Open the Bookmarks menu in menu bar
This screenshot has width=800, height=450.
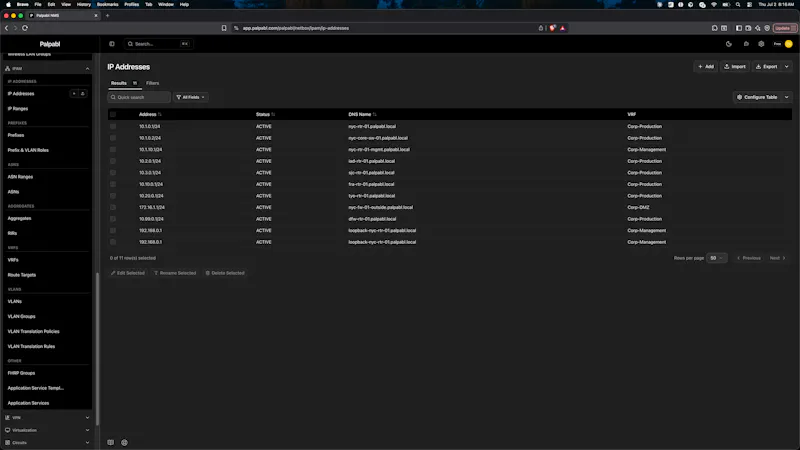tap(107, 4)
